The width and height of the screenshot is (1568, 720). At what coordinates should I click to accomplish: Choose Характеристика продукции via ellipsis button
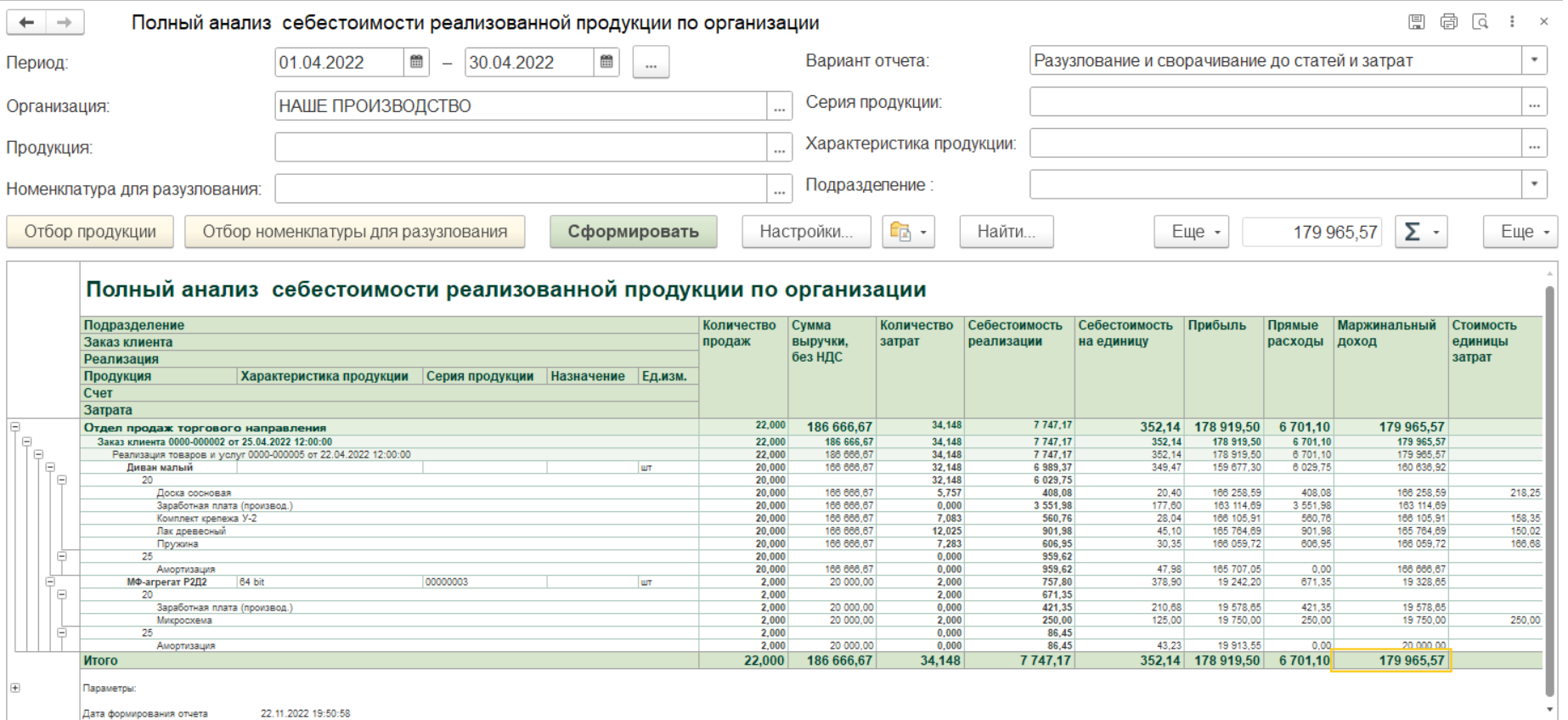coord(1533,143)
